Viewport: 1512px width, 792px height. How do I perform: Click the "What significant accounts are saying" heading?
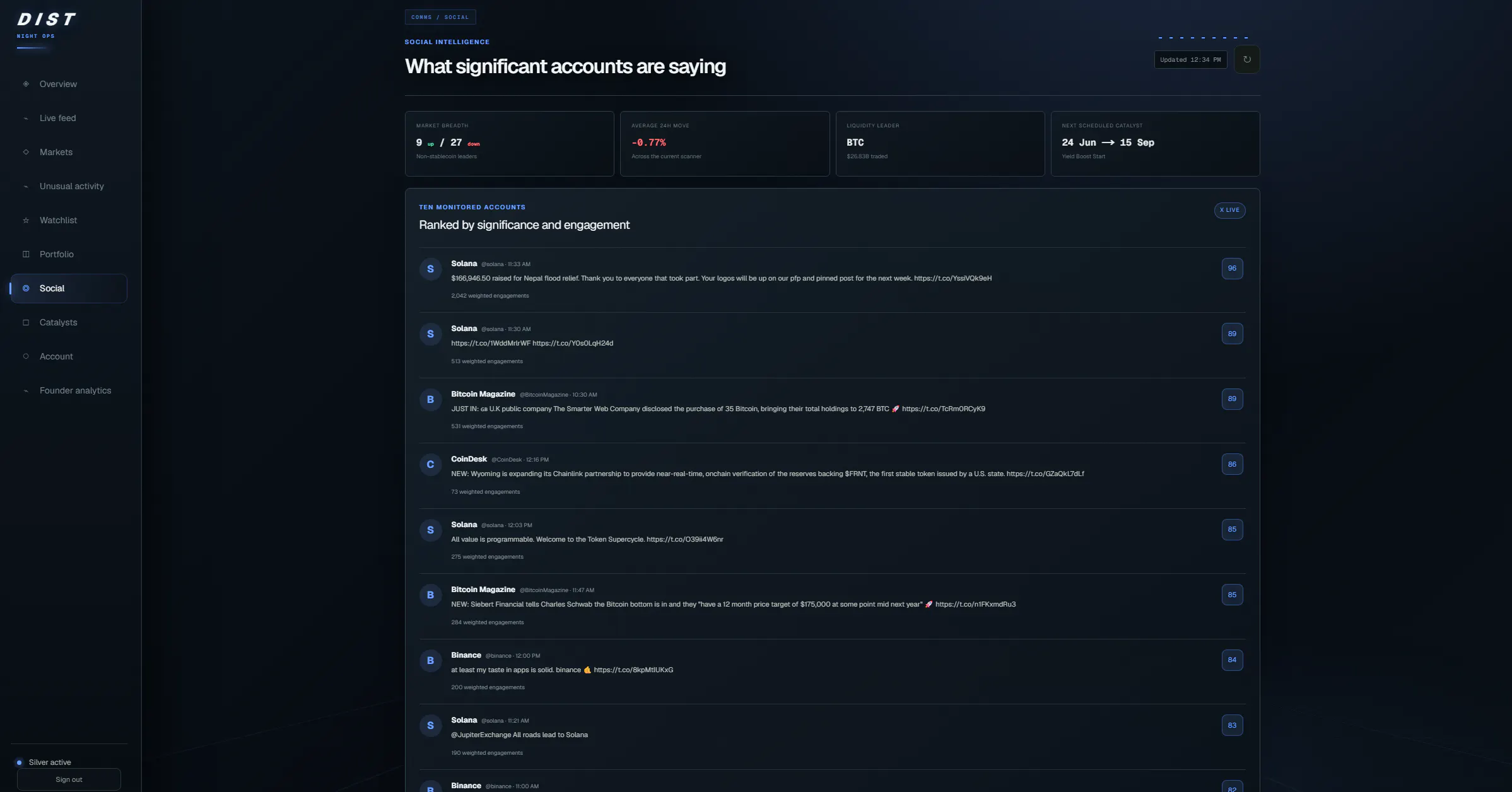(565, 66)
